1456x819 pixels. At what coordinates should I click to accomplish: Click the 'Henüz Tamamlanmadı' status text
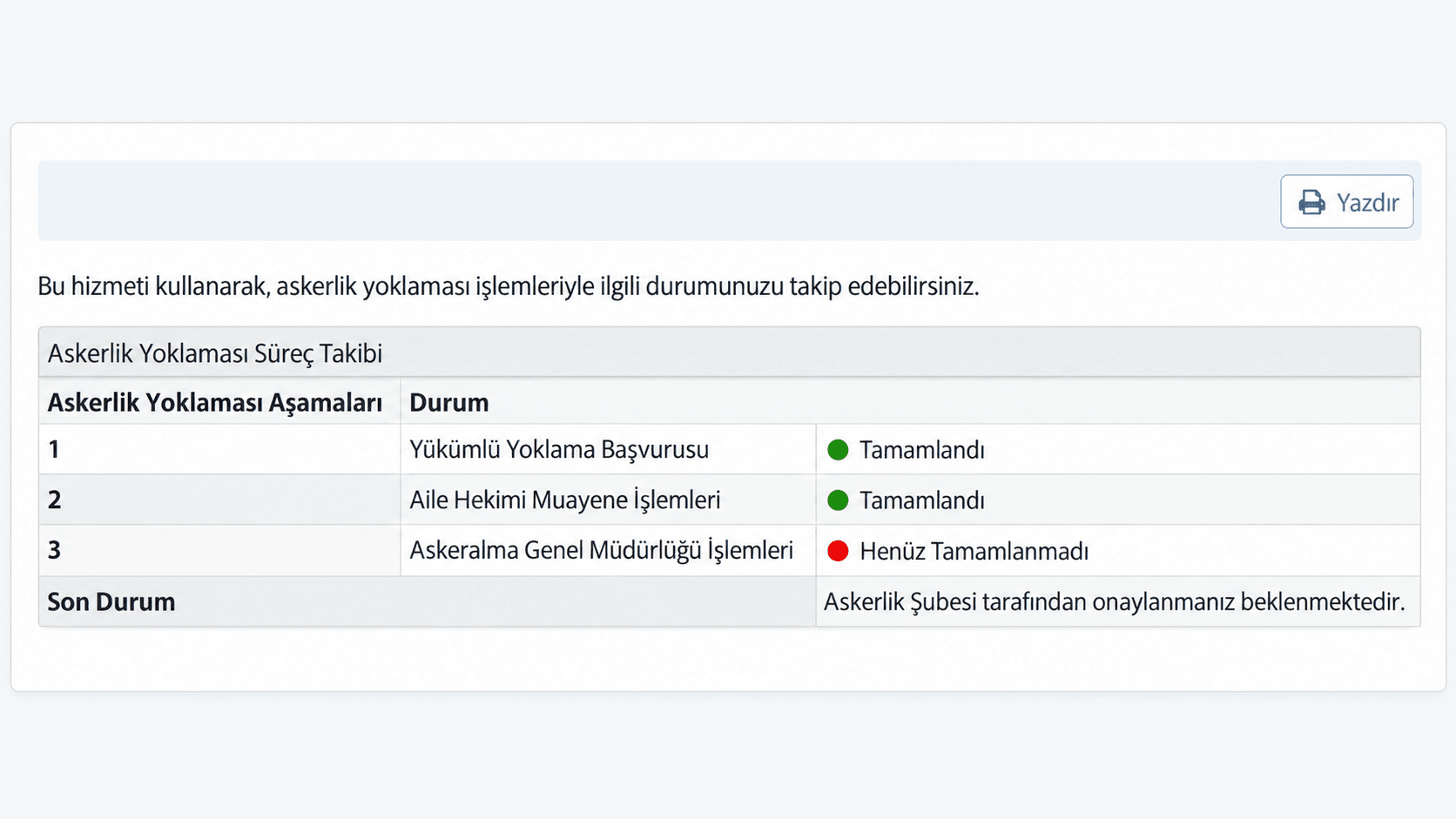pos(974,551)
